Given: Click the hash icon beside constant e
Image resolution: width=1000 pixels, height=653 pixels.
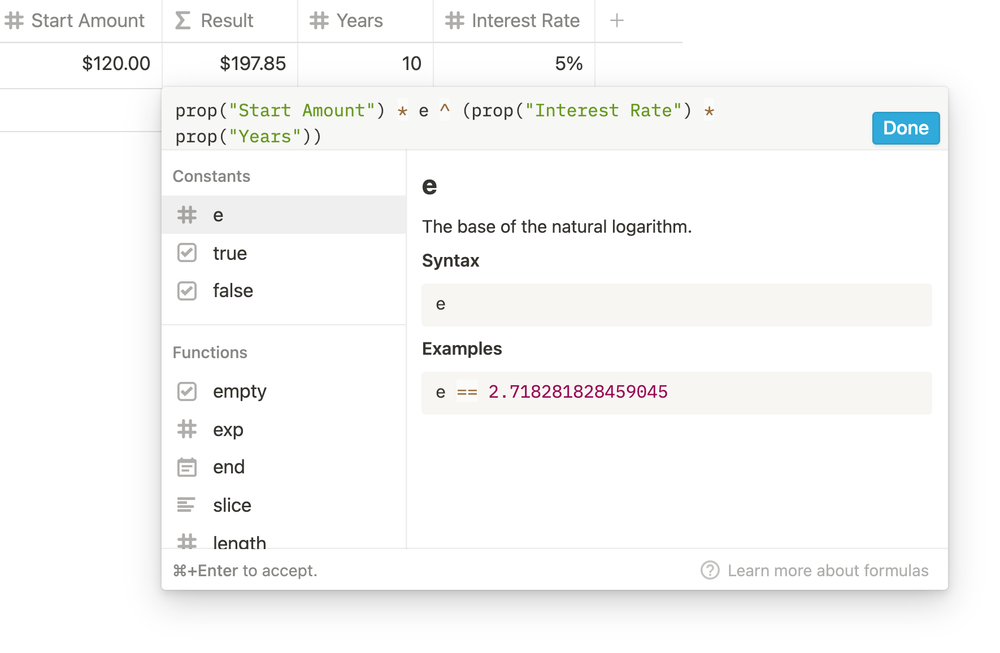Looking at the screenshot, I should click(x=187, y=215).
